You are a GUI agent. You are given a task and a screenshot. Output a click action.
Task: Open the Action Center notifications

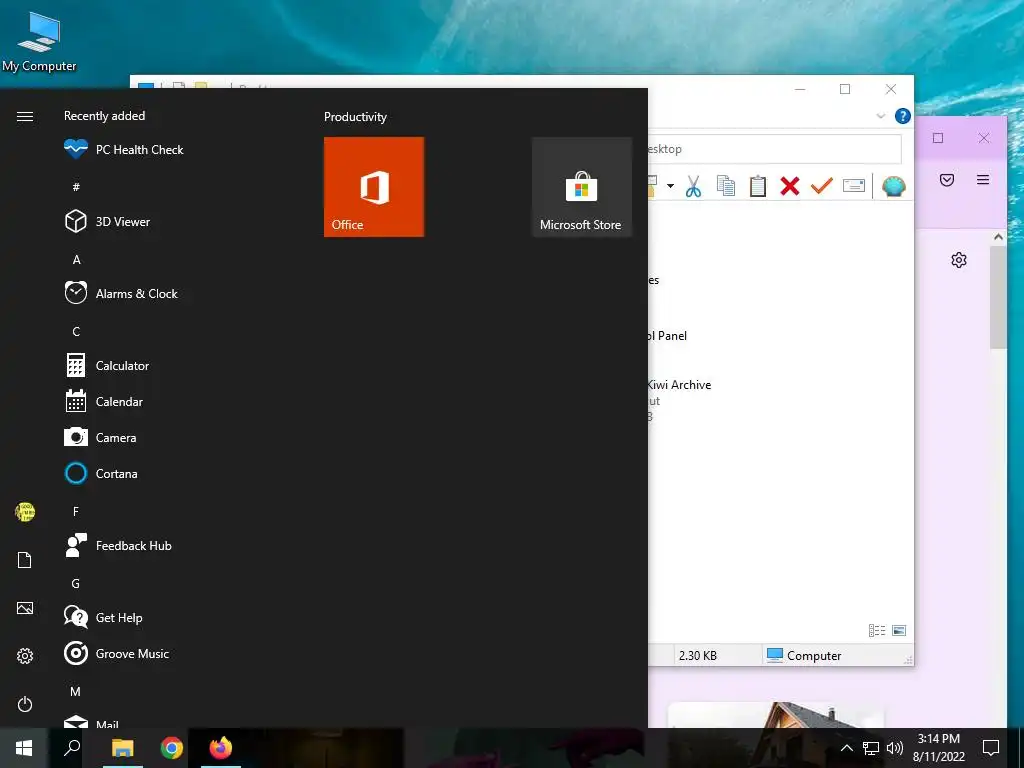pos(991,748)
